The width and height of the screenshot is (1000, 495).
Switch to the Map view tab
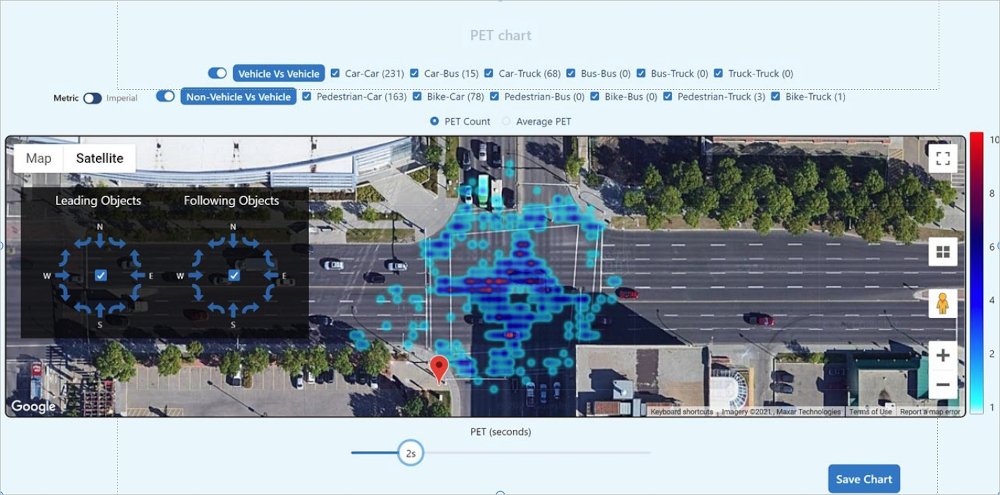click(x=38, y=158)
